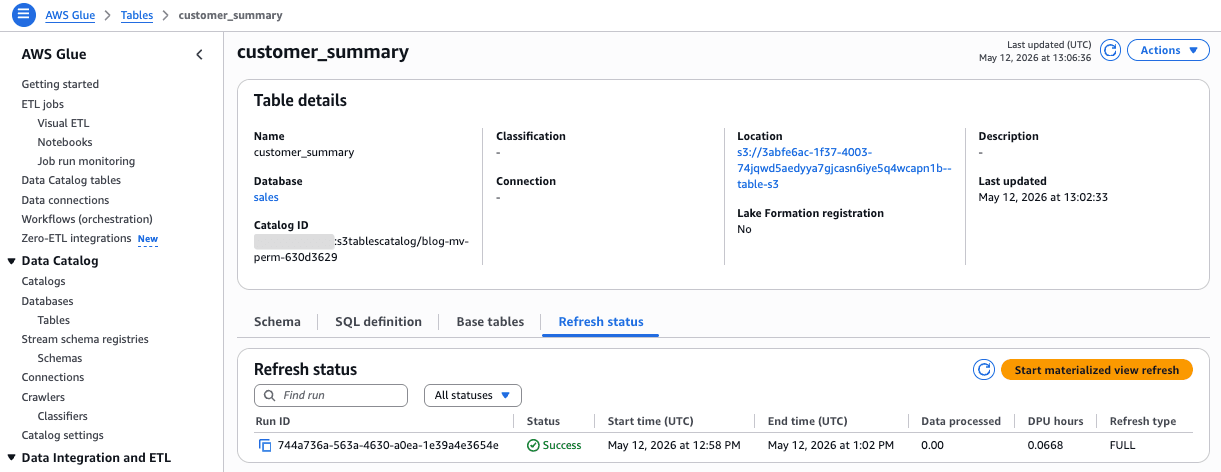The height and width of the screenshot is (472, 1221).
Task: Click the Refresh type column header
Action: (x=1143, y=421)
